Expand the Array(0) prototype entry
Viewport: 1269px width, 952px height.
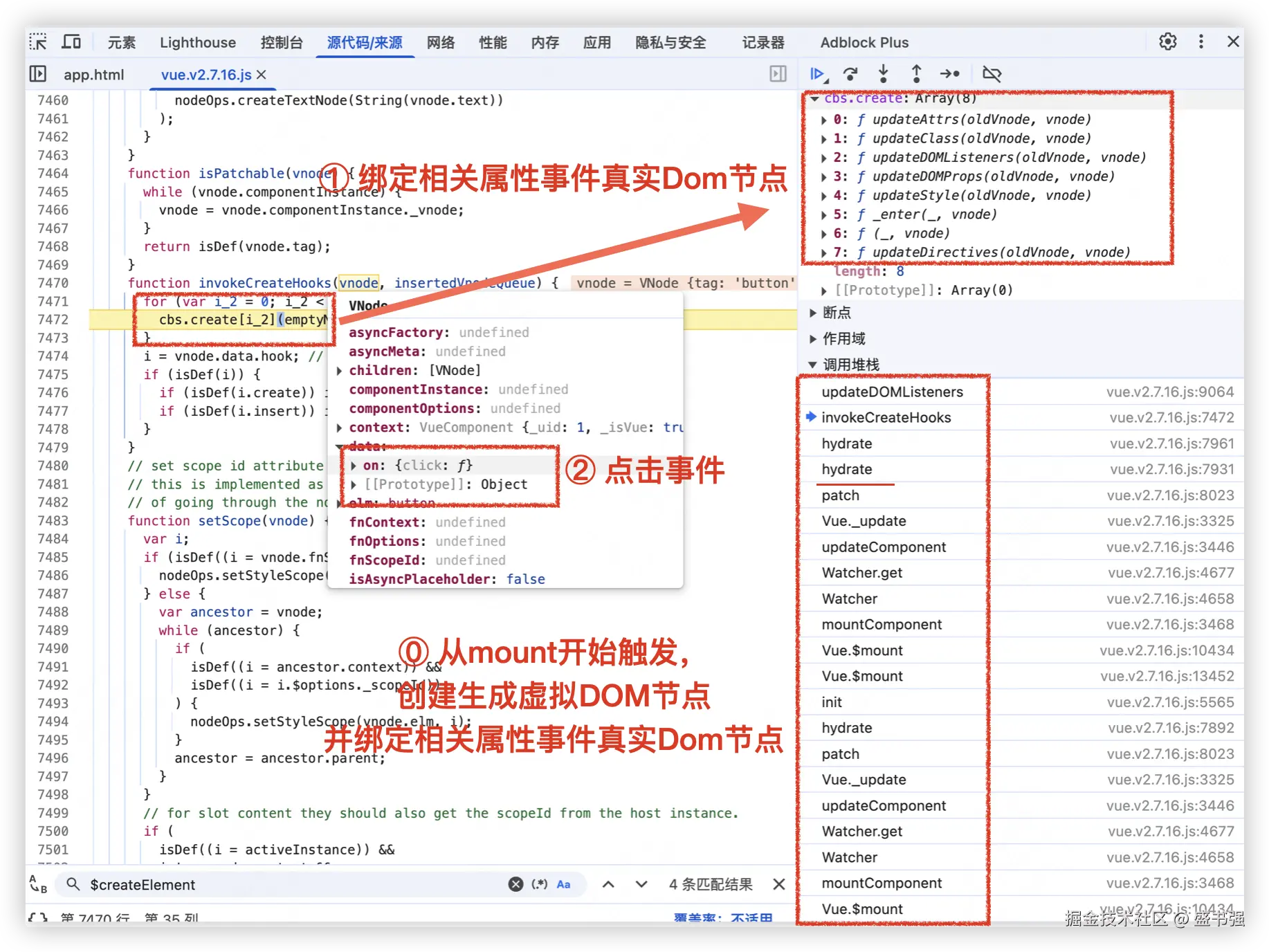(x=824, y=291)
